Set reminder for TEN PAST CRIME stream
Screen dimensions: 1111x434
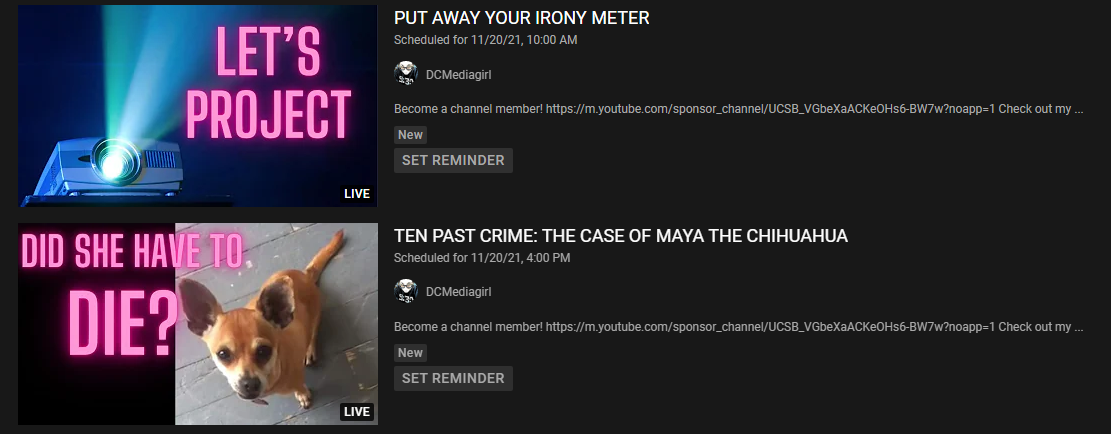[x=453, y=378]
